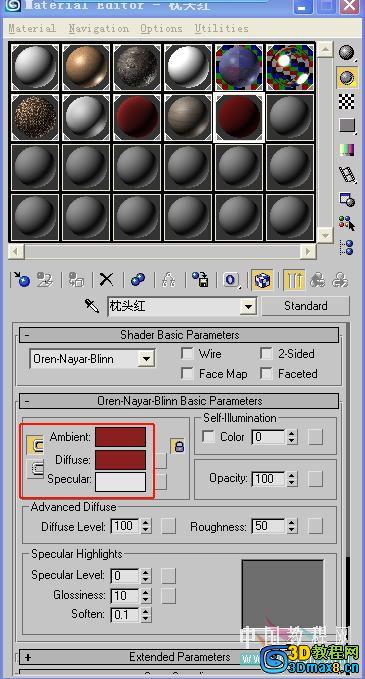Click the Diffuse Level spinner arrows
This screenshot has height=679, width=365.
[145, 527]
